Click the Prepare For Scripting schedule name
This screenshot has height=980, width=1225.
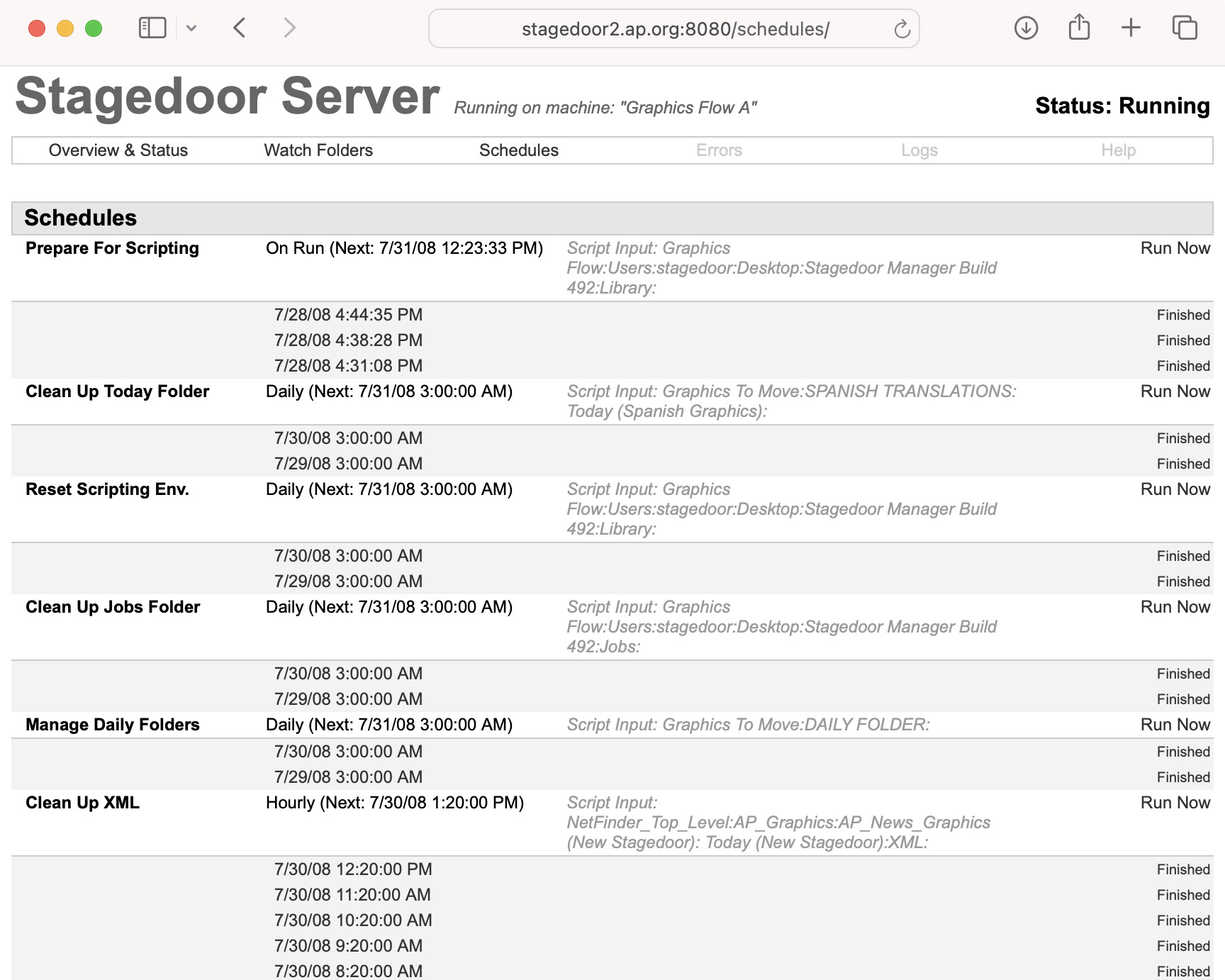(112, 248)
